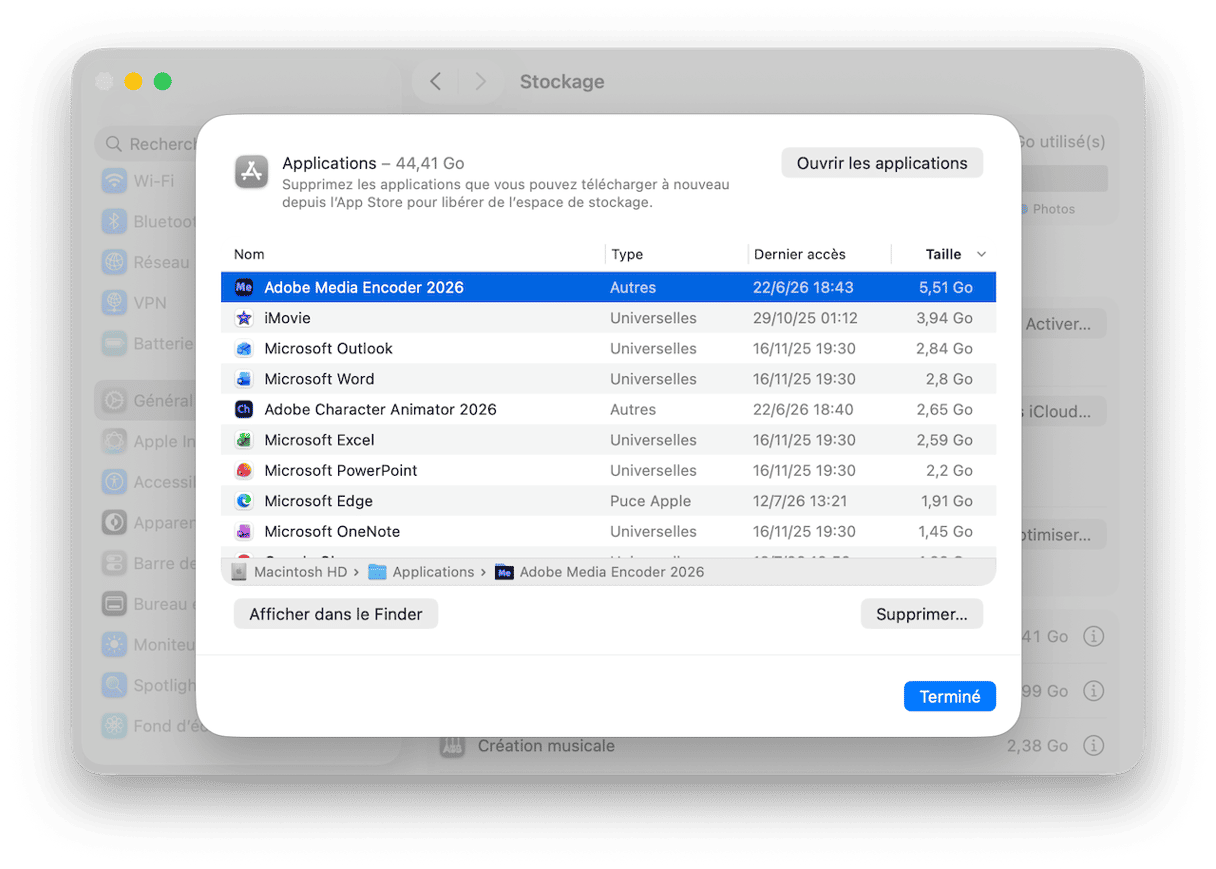The width and height of the screenshot is (1216, 869).
Task: Select the Microsoft Excel app icon
Action: point(244,440)
